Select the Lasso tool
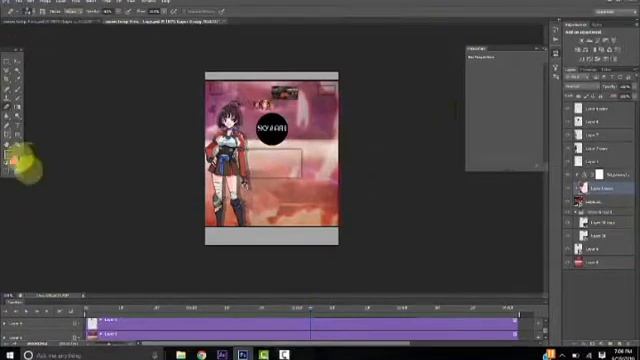 [7, 70]
